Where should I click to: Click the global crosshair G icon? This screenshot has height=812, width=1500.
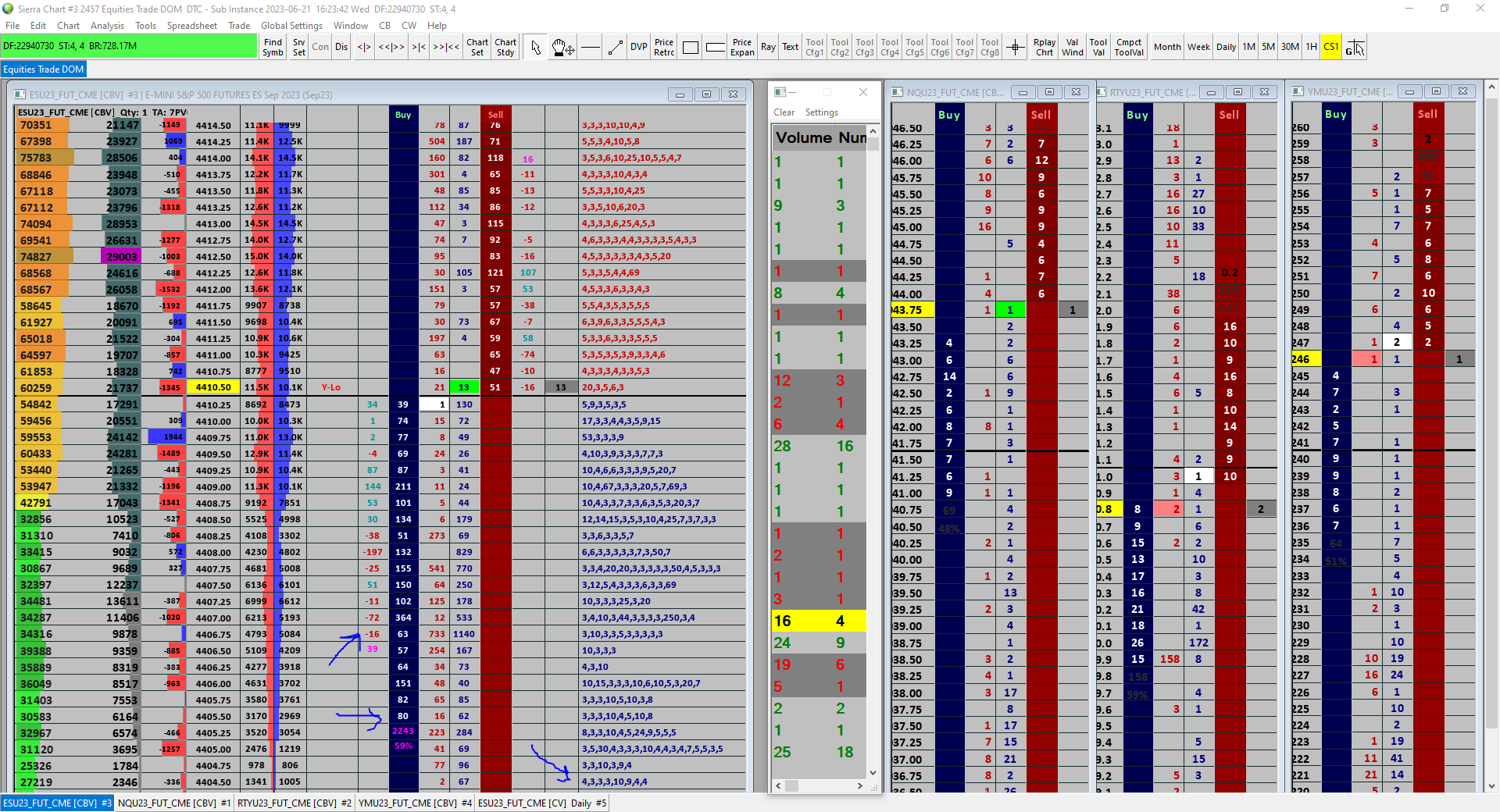(1355, 48)
